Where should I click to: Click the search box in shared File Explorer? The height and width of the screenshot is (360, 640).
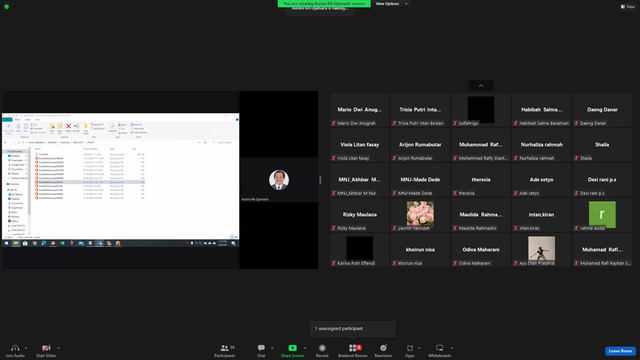[x=223, y=142]
